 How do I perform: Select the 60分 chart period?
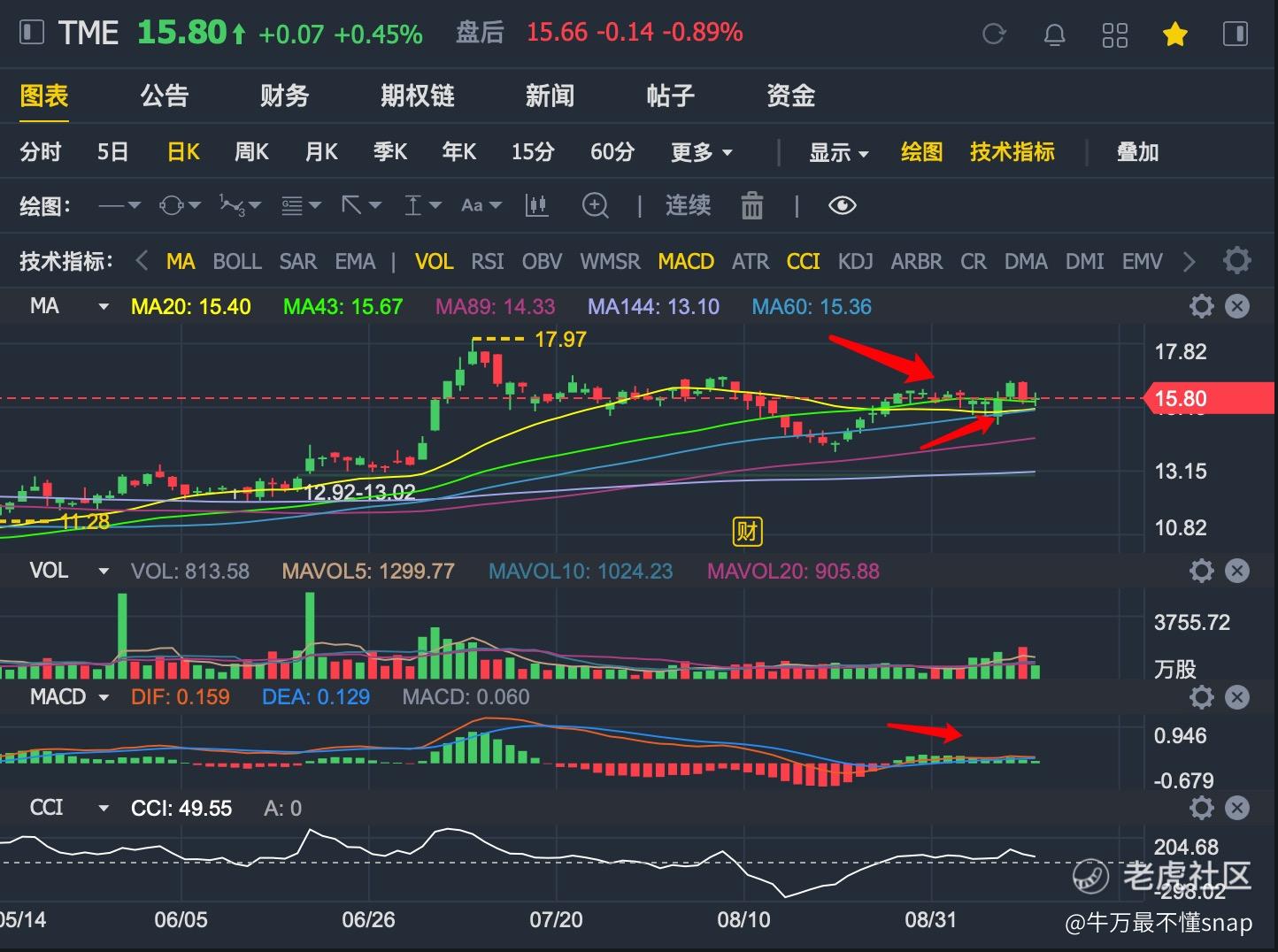[612, 152]
